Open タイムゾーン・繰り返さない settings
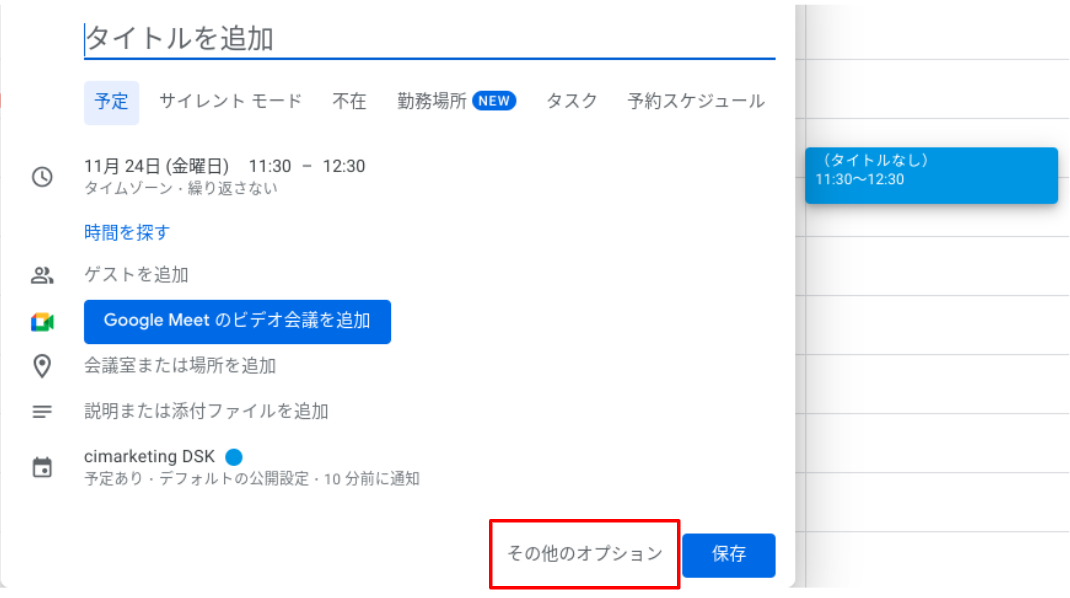 (x=181, y=188)
